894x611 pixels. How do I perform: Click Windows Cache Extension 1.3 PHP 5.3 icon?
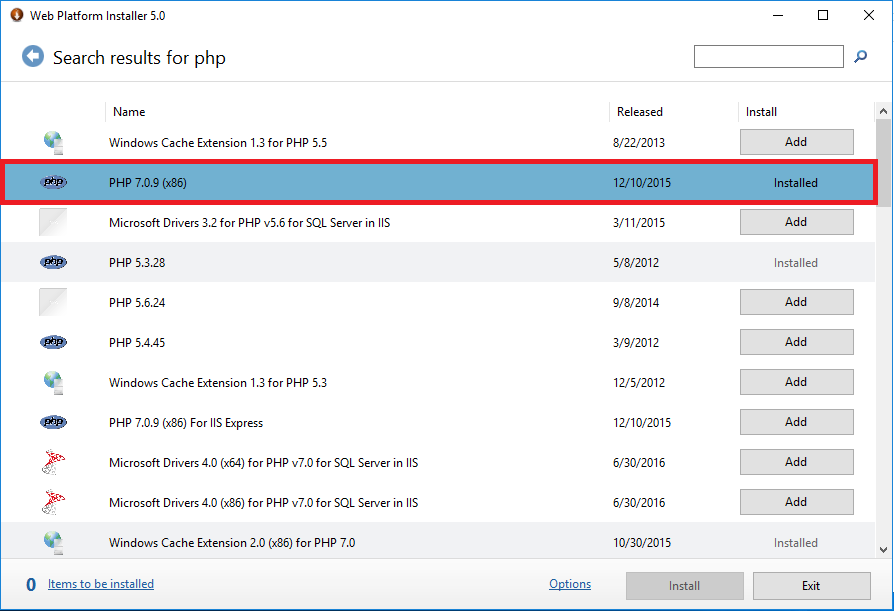[x=53, y=382]
